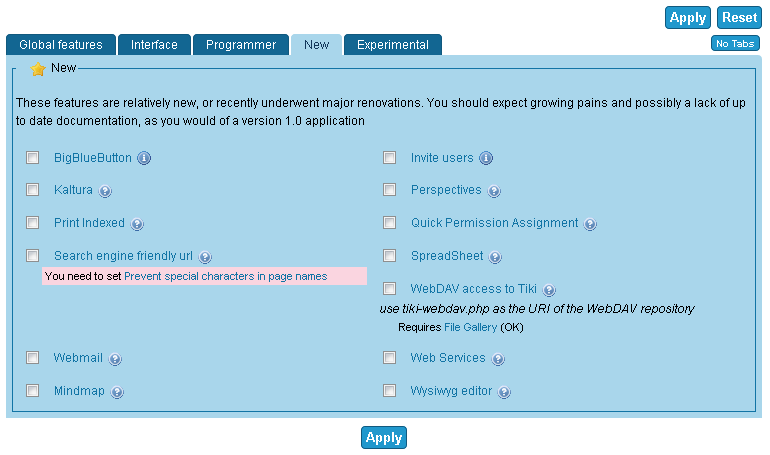Click info icon beside BigBlueButton
Screen dimensions: 770x455
point(144,158)
